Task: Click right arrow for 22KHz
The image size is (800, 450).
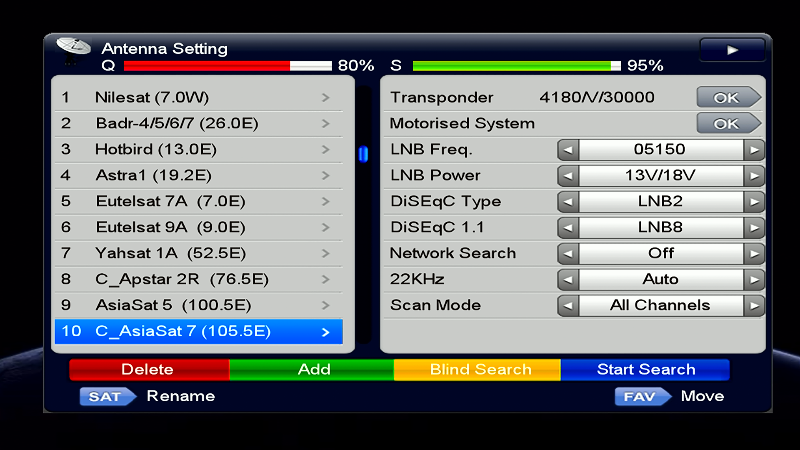Action: tap(754, 280)
